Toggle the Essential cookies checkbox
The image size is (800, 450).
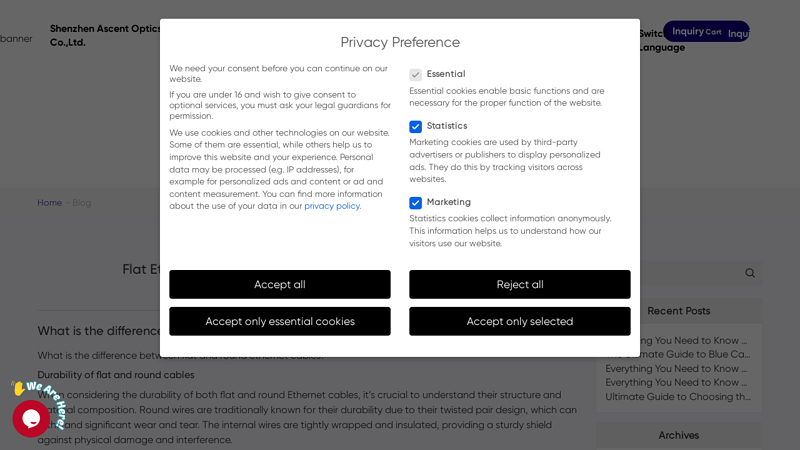tap(415, 74)
